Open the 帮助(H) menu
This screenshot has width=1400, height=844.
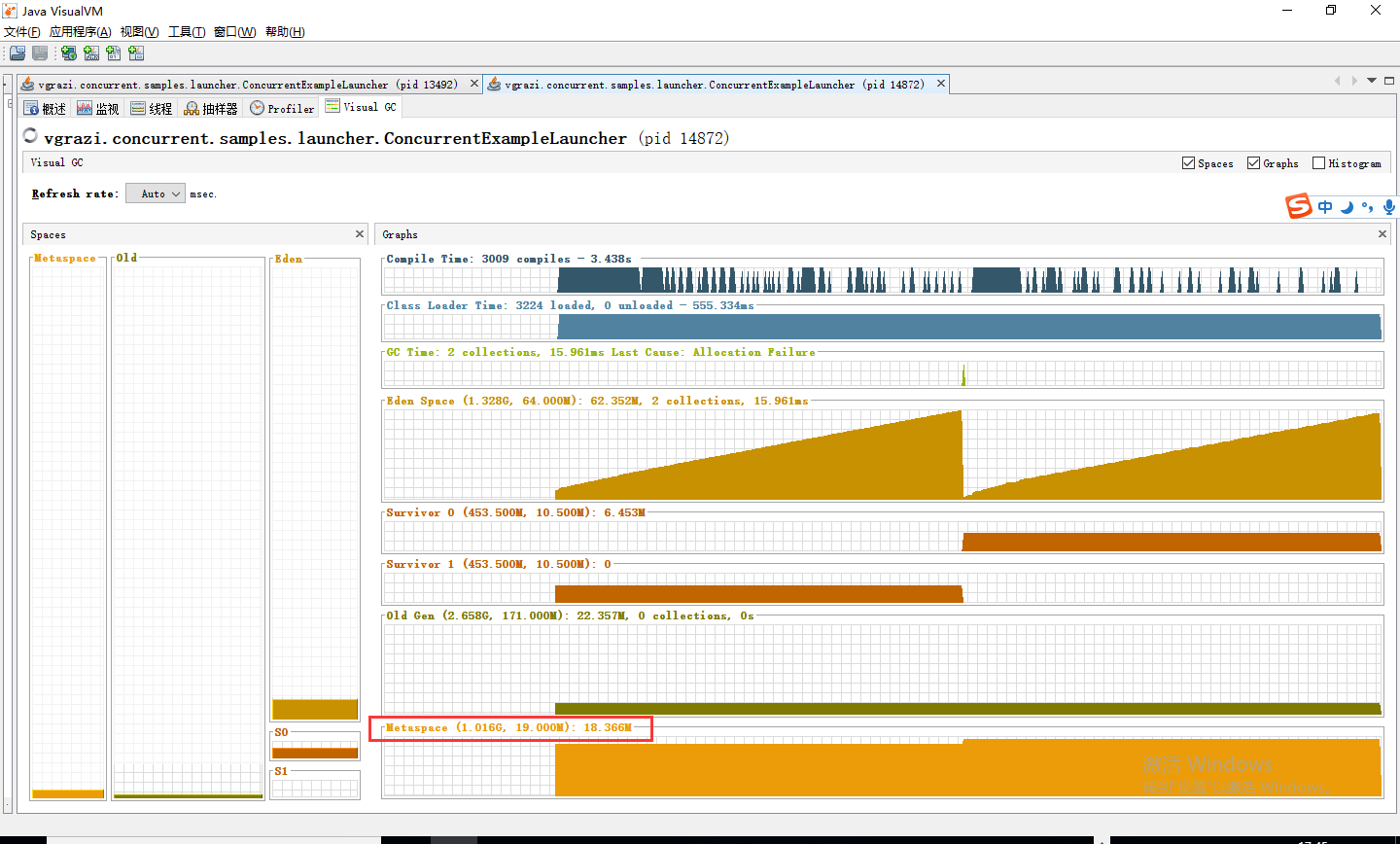(x=285, y=32)
